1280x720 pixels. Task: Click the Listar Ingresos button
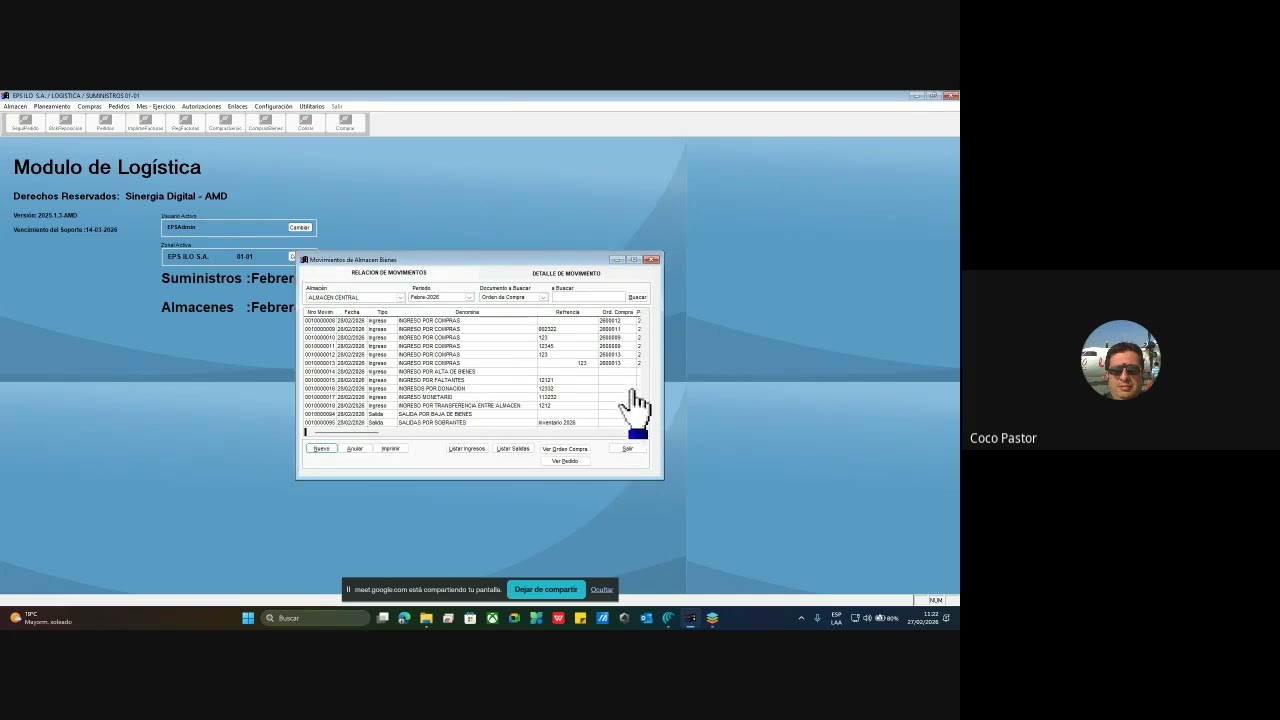[466, 449]
